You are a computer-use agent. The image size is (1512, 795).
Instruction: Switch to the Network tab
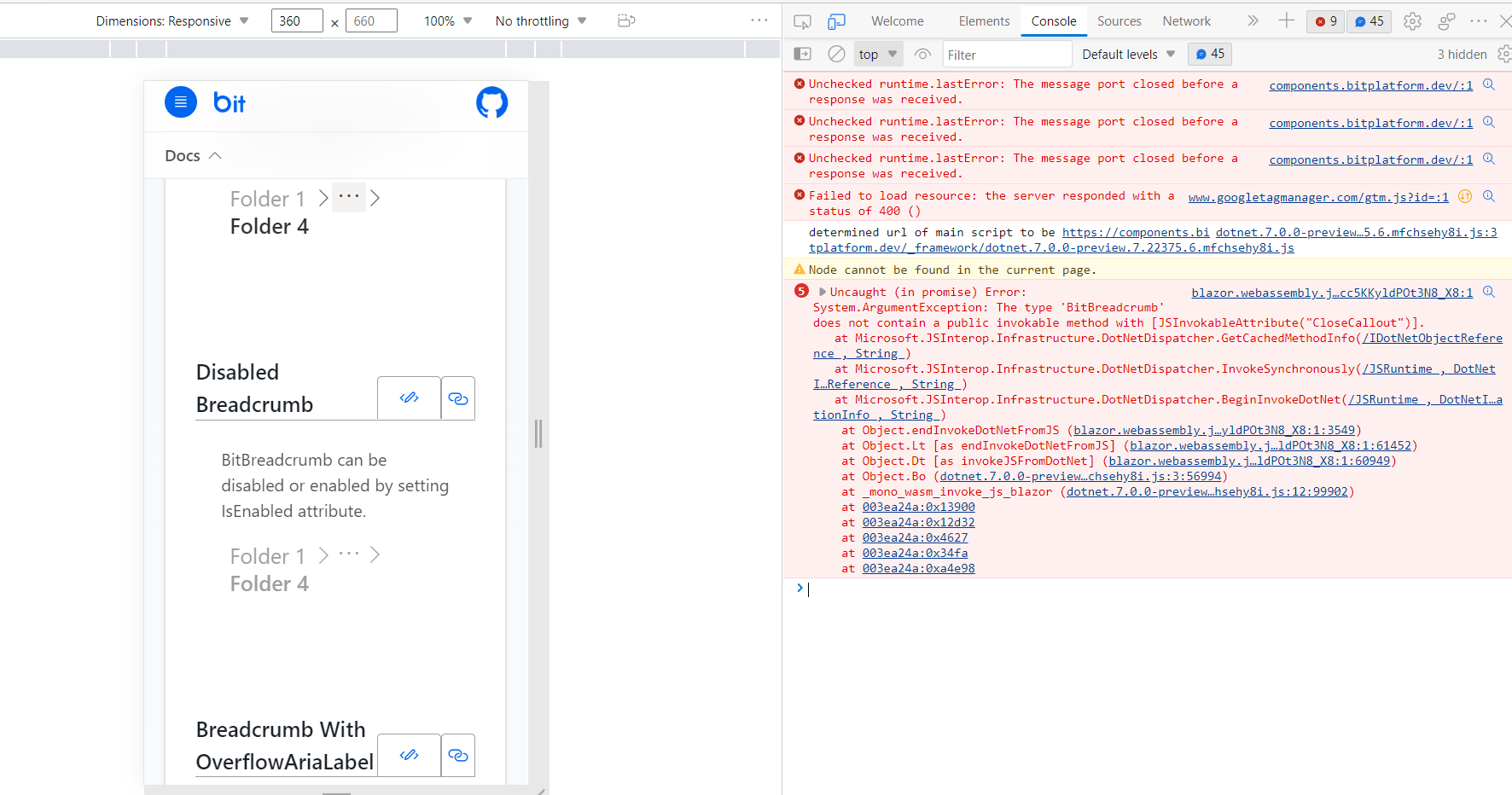point(1186,20)
